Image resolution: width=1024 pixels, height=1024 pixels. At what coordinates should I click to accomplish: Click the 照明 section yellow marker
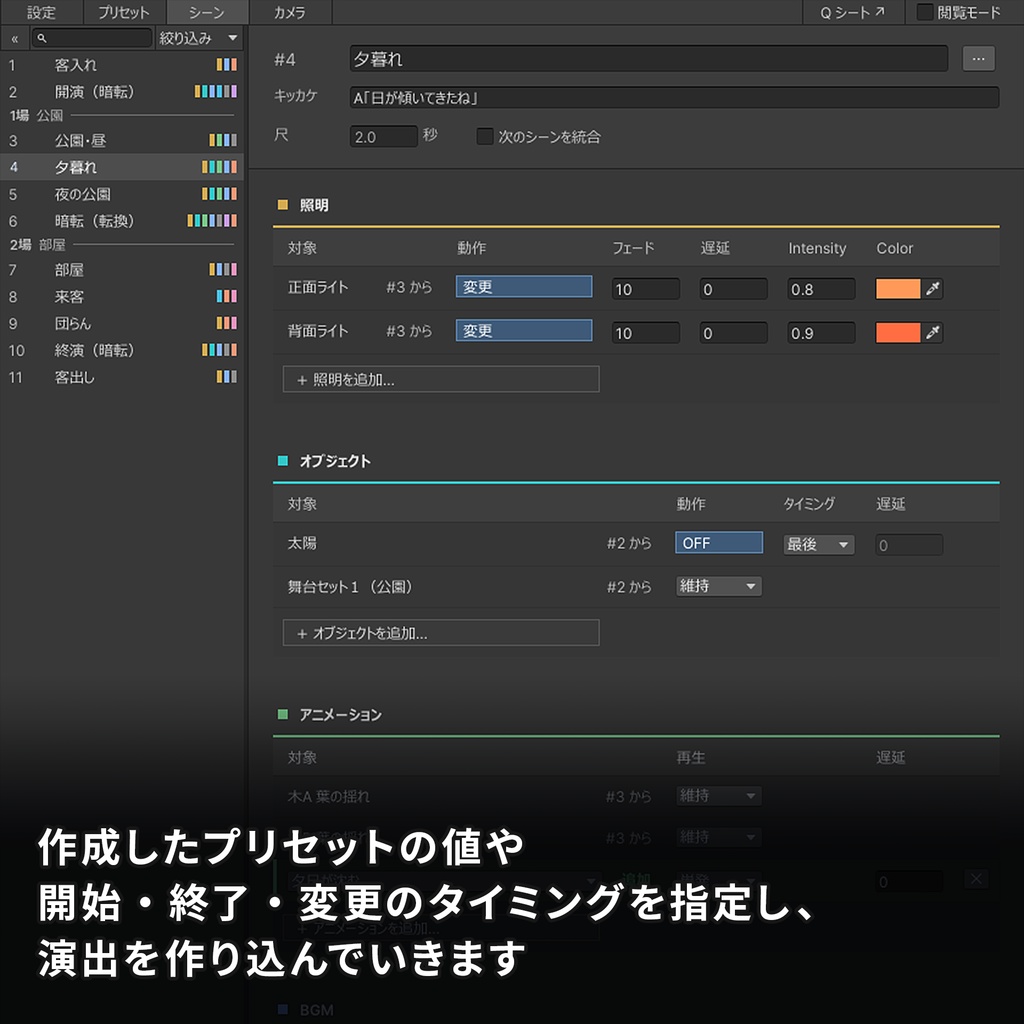tap(283, 205)
